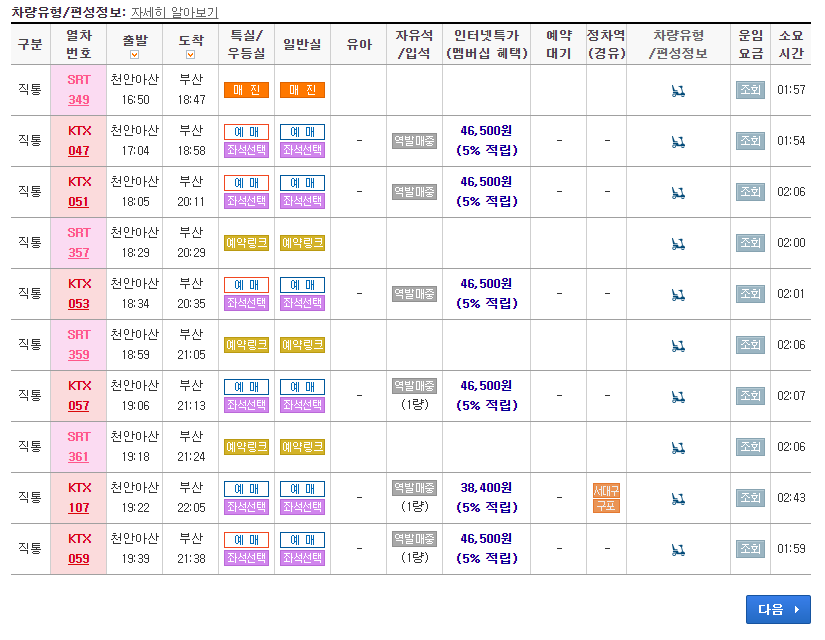Open train composition icon for SRT 359

point(678,346)
